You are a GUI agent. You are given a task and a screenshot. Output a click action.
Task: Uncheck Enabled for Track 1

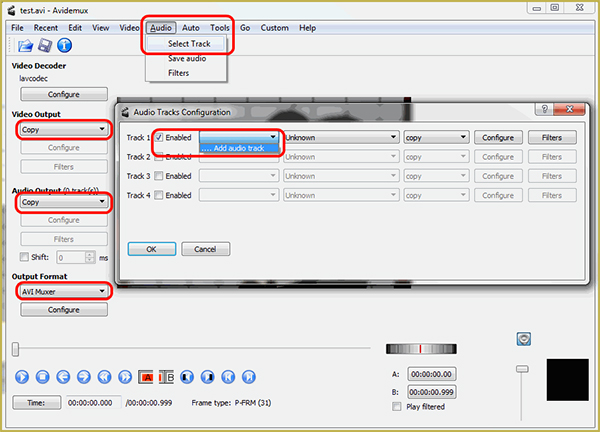[159, 137]
